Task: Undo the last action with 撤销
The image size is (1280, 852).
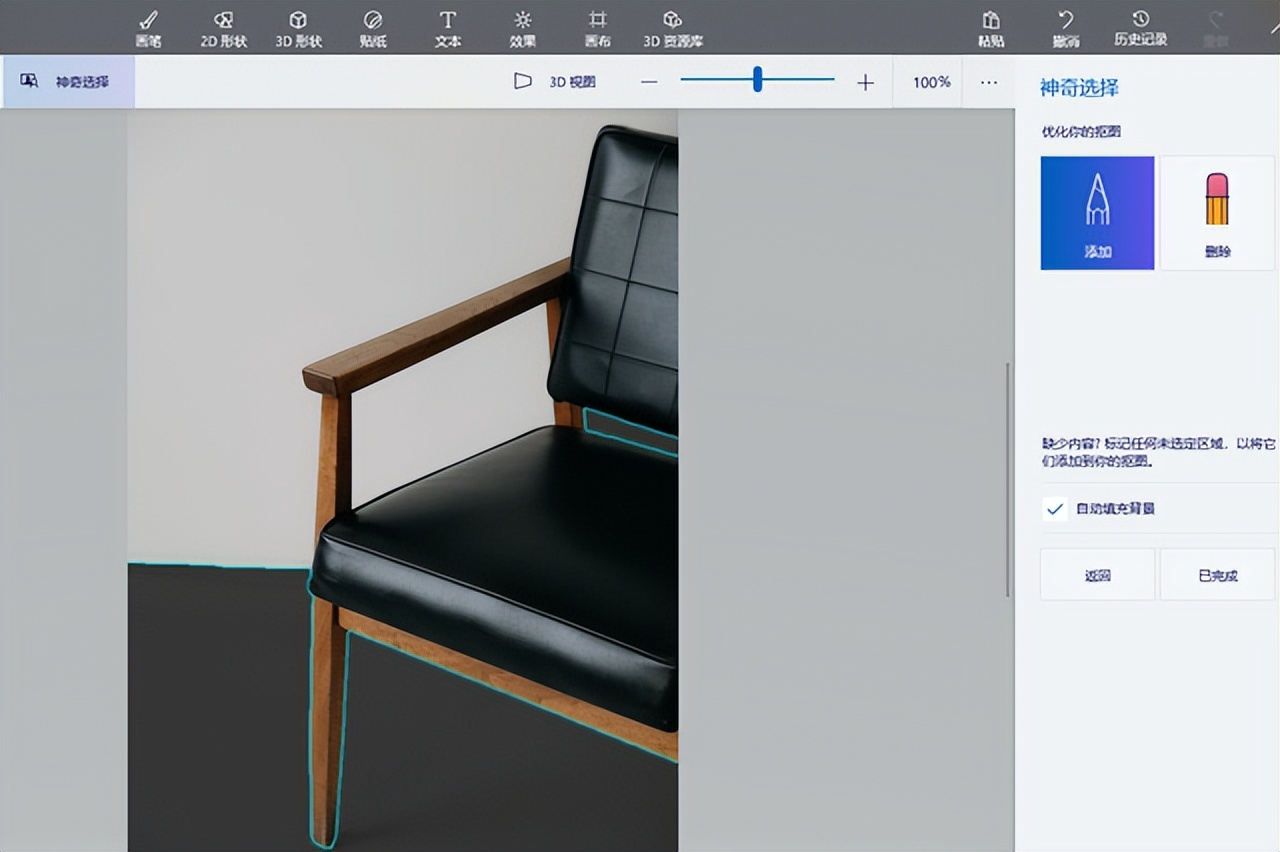Action: [1066, 28]
